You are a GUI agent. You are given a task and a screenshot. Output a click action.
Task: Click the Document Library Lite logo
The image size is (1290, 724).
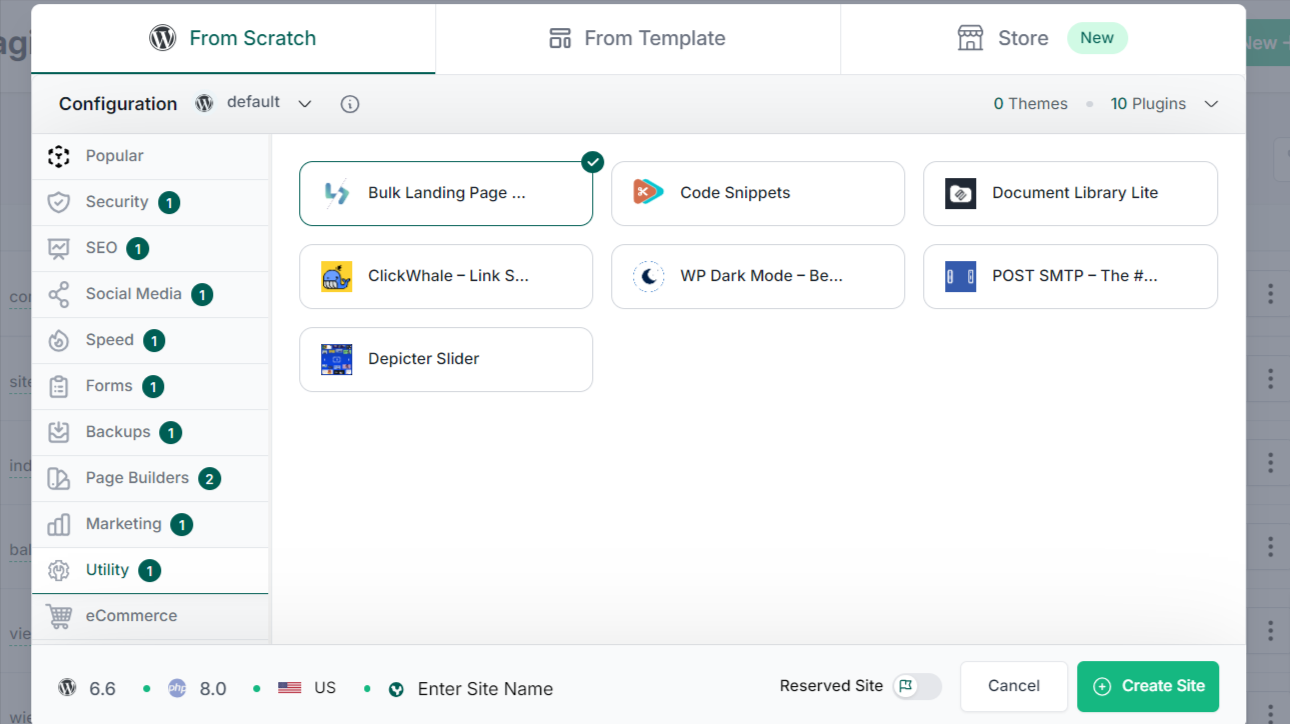(960, 193)
